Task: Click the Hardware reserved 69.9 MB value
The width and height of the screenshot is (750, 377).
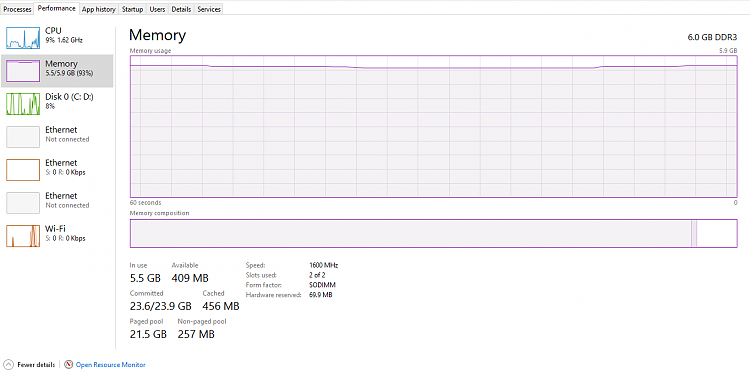Action: [320, 295]
